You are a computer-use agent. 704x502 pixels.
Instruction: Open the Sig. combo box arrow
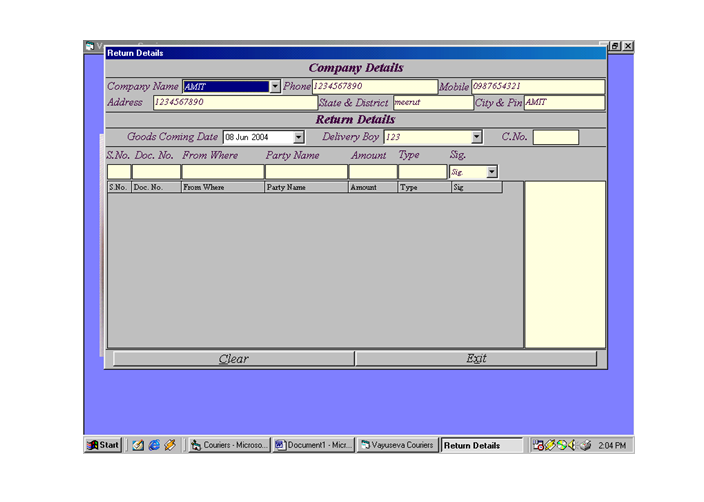pyautogui.click(x=492, y=172)
